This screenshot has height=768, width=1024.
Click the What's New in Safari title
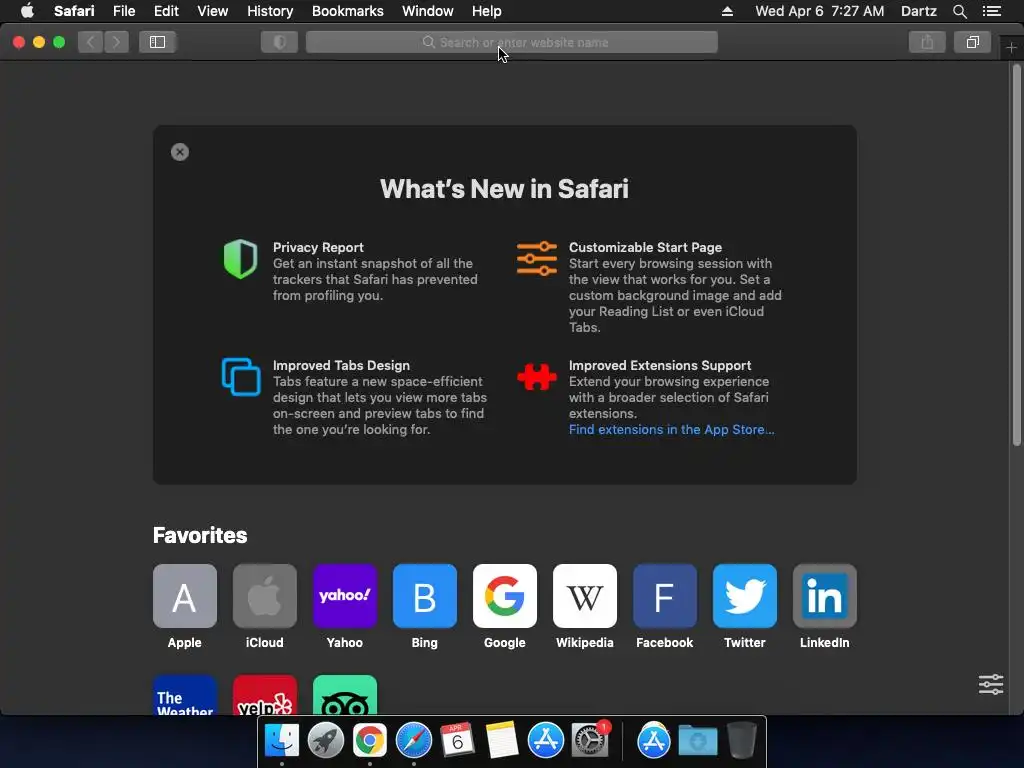(x=504, y=189)
